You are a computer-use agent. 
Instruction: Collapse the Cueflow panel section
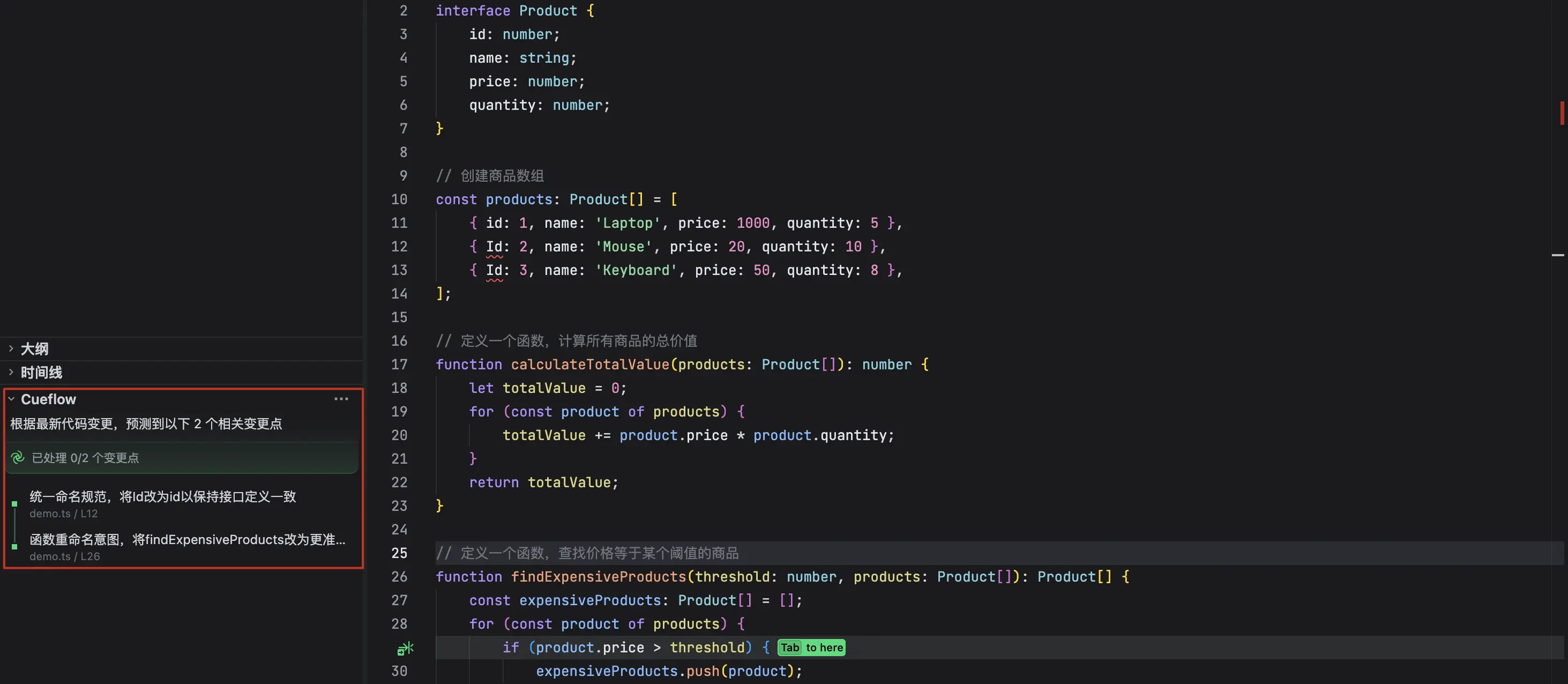tap(11, 399)
